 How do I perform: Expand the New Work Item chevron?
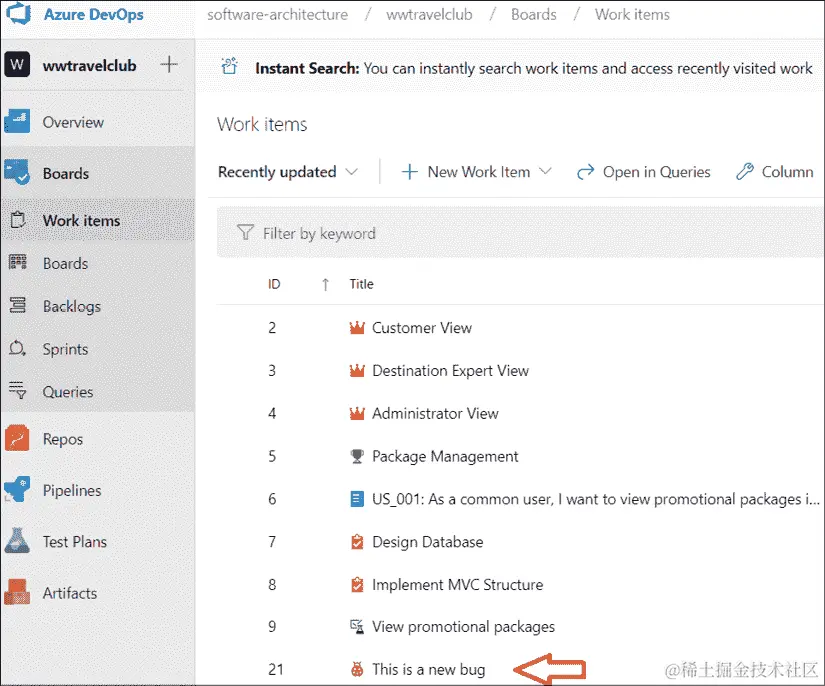click(x=546, y=172)
